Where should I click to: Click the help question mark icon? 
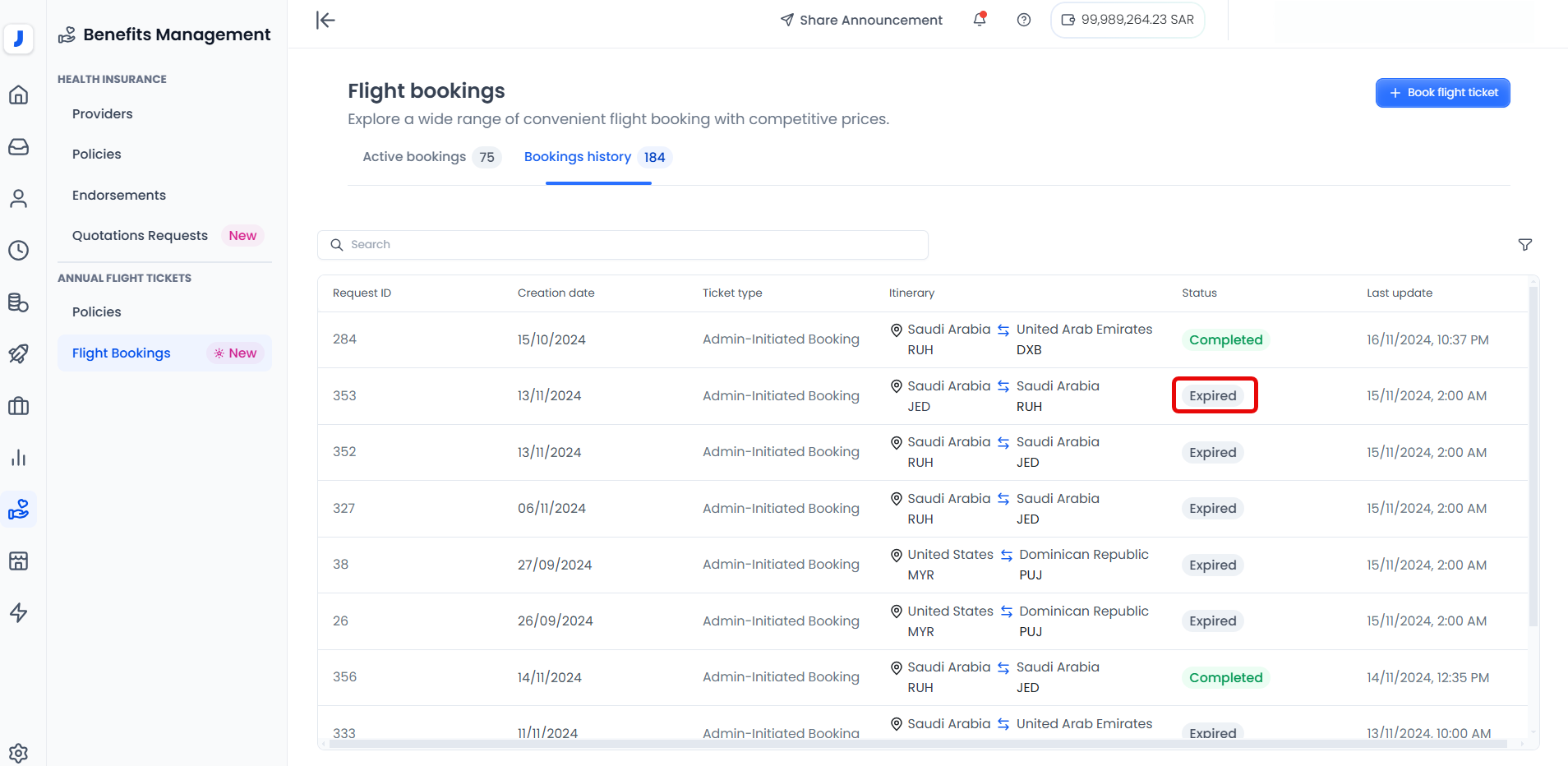tap(1023, 20)
